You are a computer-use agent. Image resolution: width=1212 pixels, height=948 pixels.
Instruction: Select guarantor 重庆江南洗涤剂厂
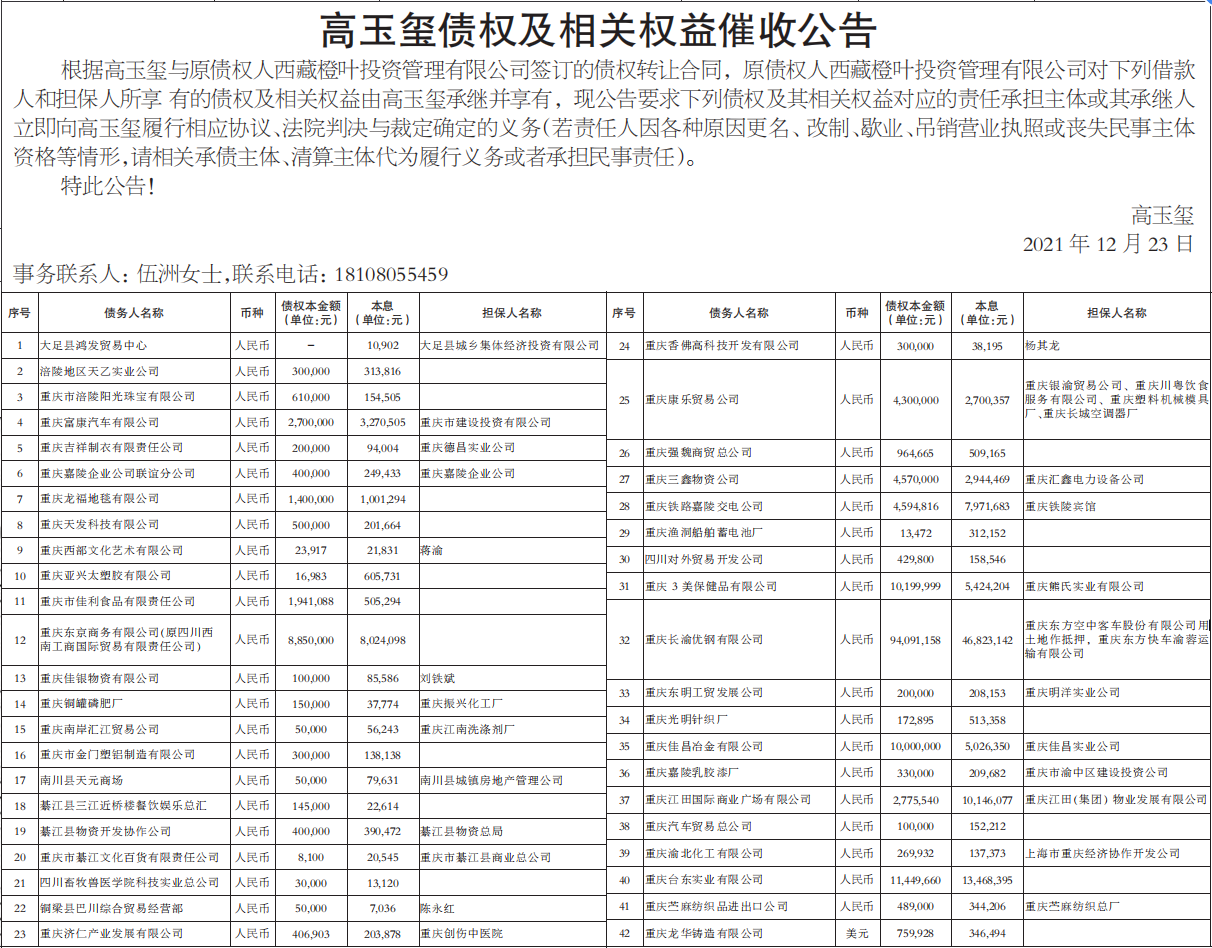[468, 730]
